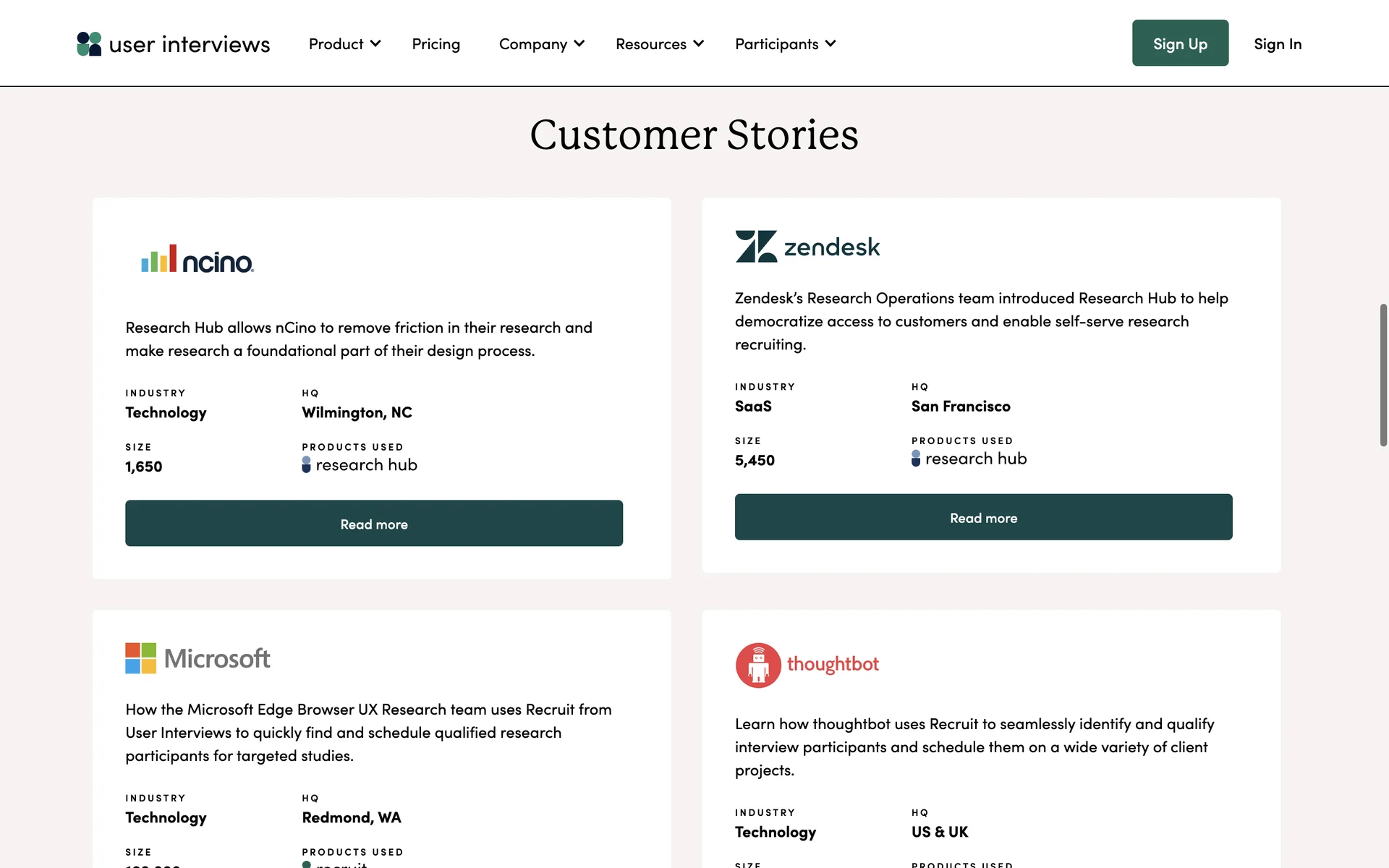Click the nCino logo
The image size is (1389, 868).
click(x=197, y=259)
